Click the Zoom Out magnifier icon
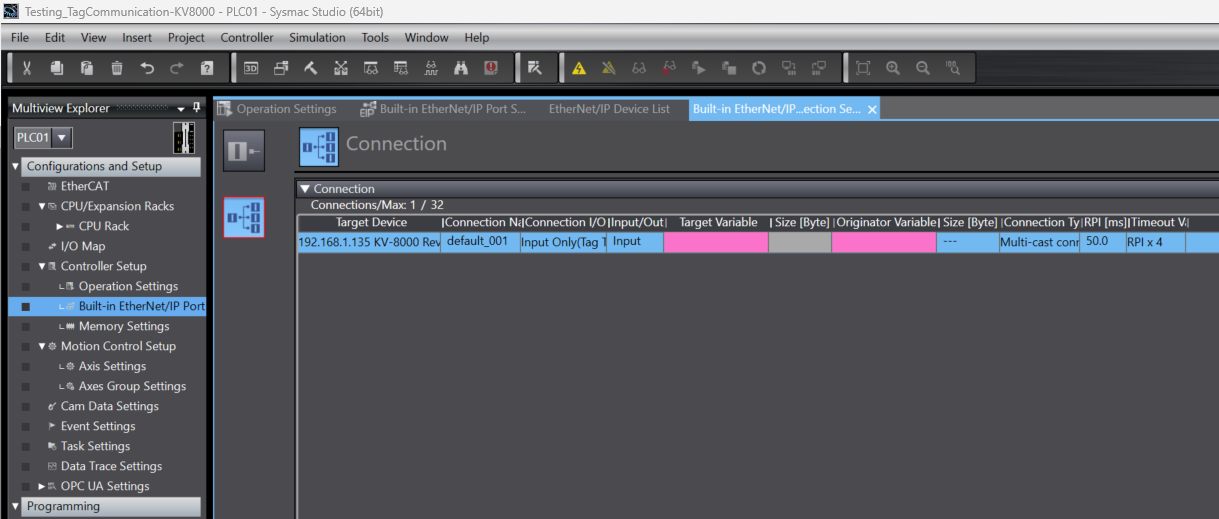Viewport: 1219px width, 519px height. [923, 68]
